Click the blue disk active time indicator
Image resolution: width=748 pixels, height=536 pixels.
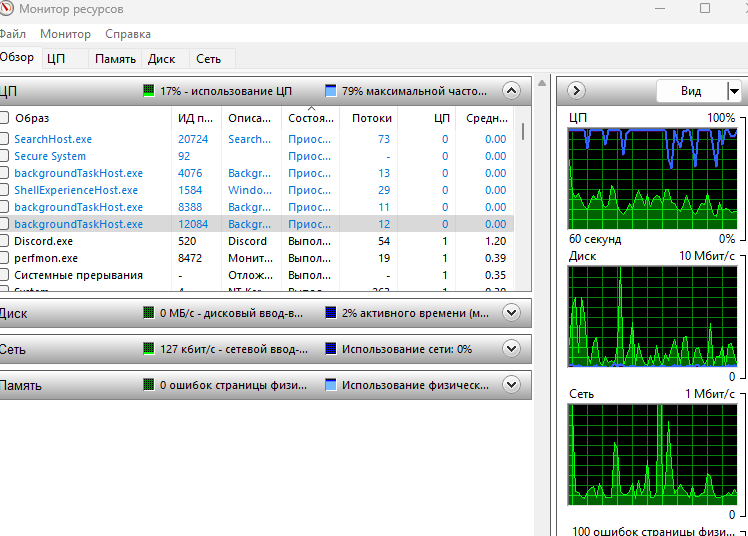pyautogui.click(x=331, y=313)
